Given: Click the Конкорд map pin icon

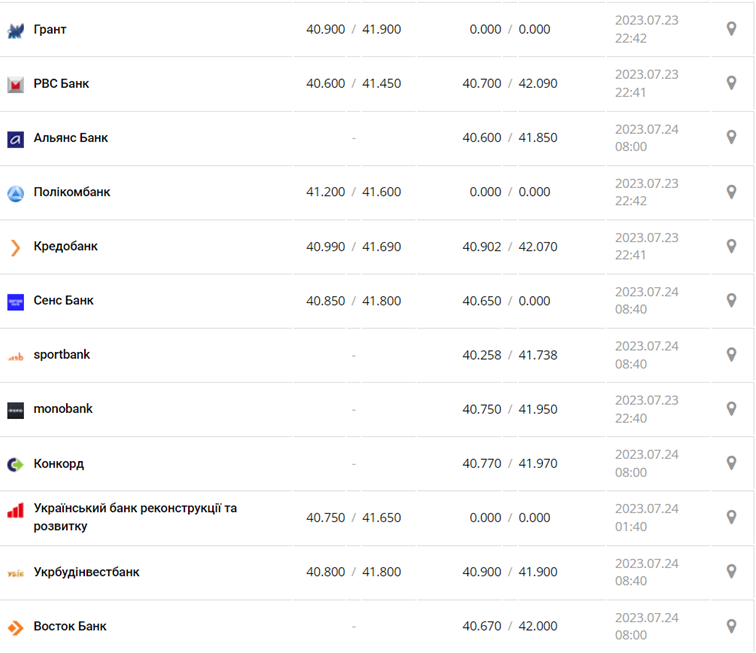Looking at the screenshot, I should pyautogui.click(x=731, y=463).
